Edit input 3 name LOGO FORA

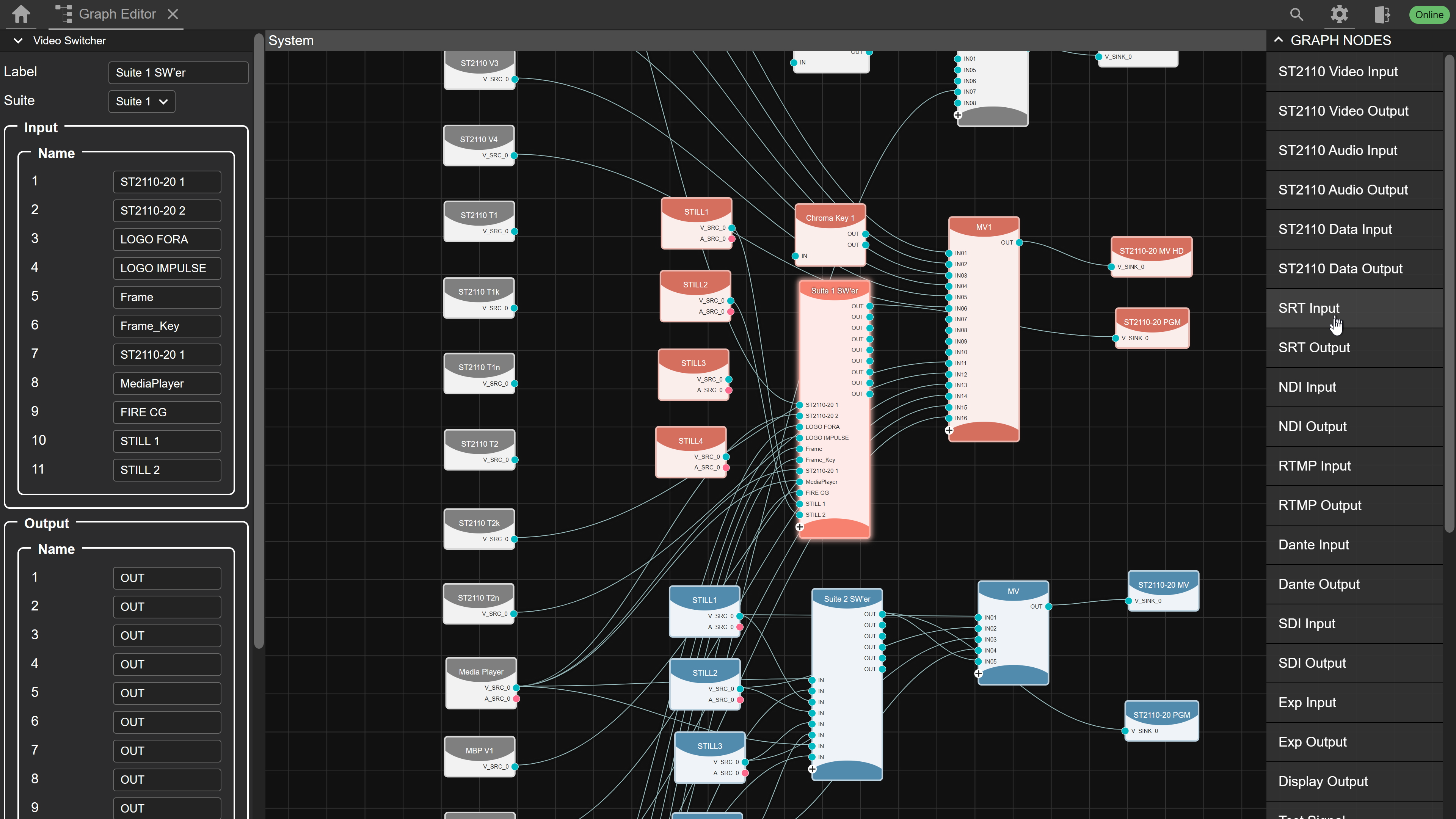(x=167, y=239)
